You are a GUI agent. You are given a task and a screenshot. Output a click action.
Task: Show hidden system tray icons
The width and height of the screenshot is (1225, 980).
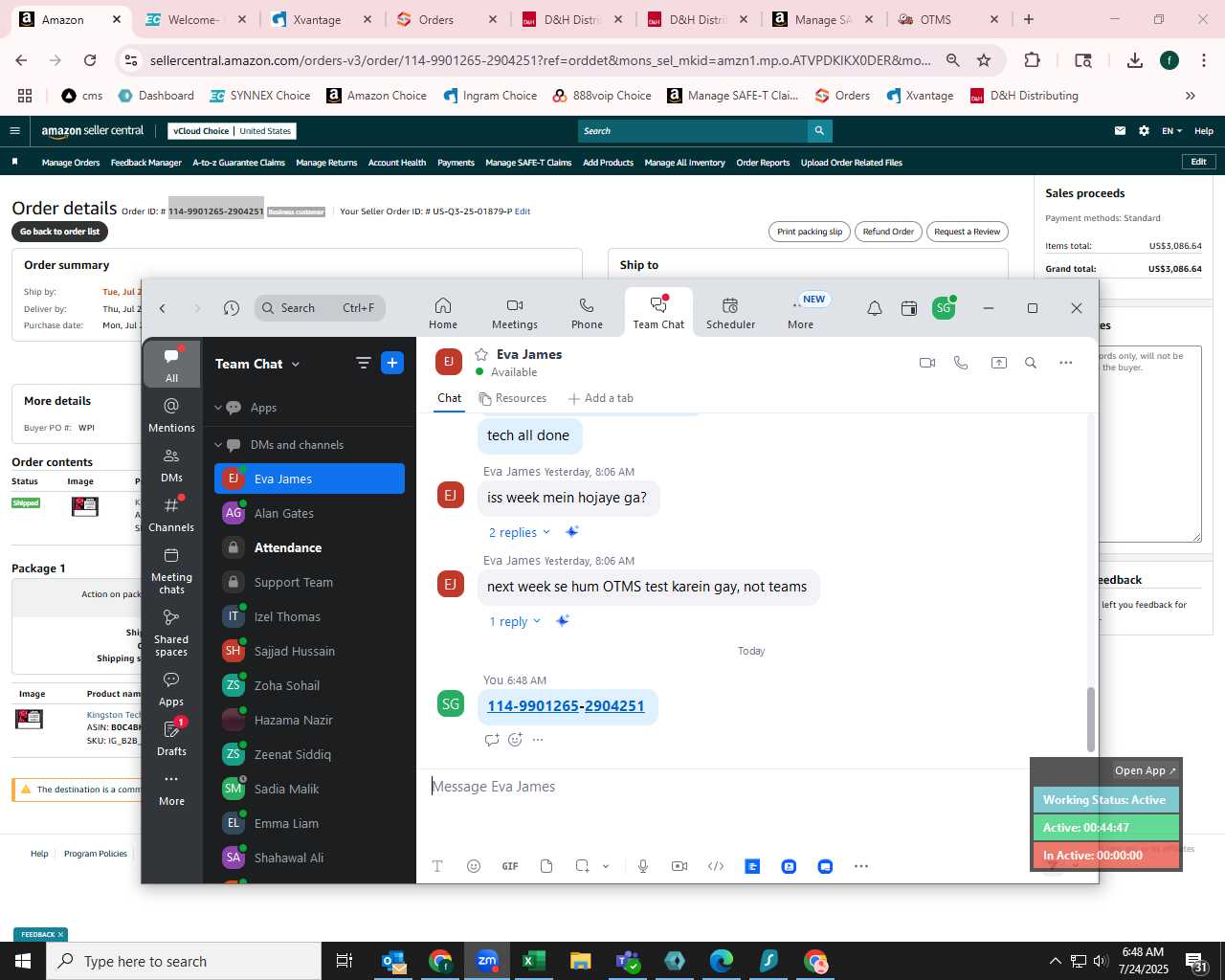1055,961
